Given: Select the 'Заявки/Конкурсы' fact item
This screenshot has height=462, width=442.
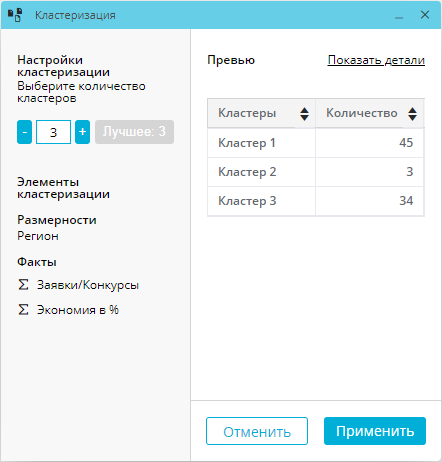Looking at the screenshot, I should (x=88, y=285).
